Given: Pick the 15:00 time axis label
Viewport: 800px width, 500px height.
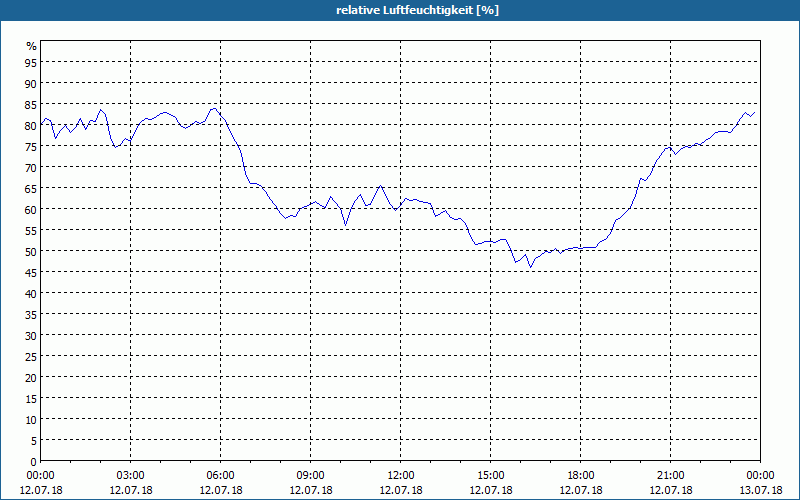Looking at the screenshot, I should pos(490,476).
